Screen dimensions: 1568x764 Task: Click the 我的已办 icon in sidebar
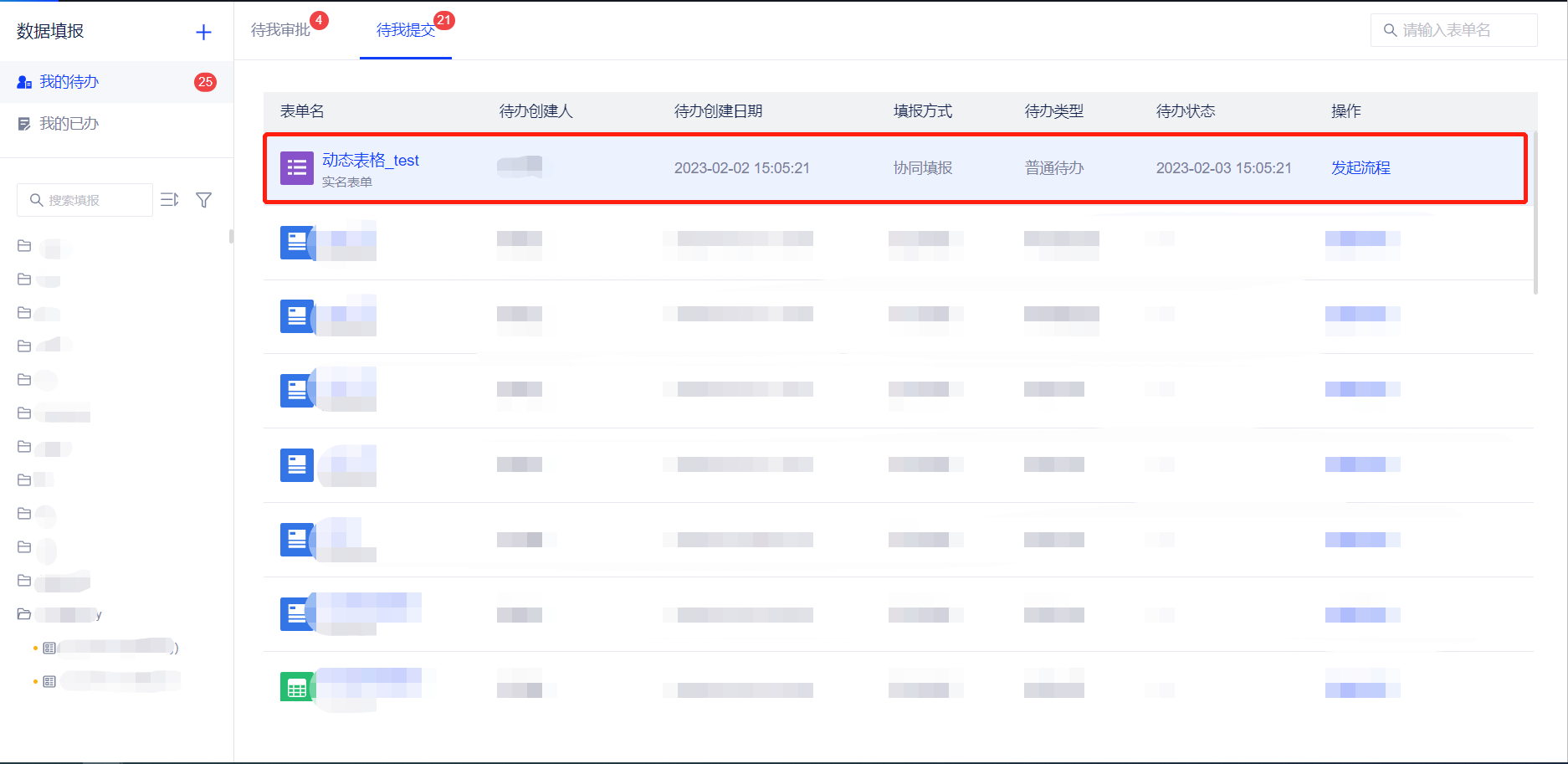click(24, 124)
